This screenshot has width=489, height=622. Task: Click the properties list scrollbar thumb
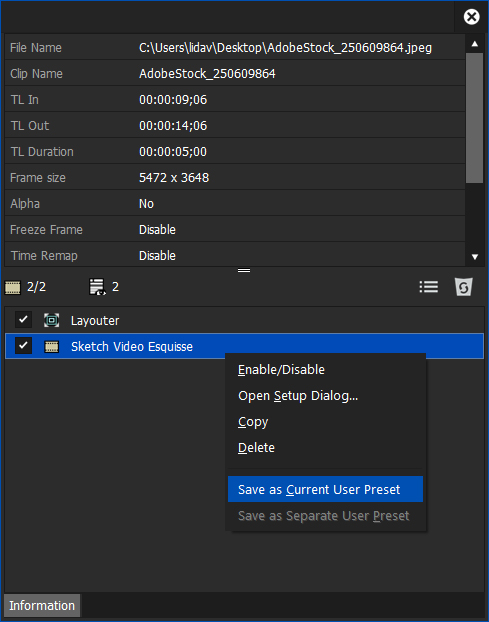click(474, 118)
